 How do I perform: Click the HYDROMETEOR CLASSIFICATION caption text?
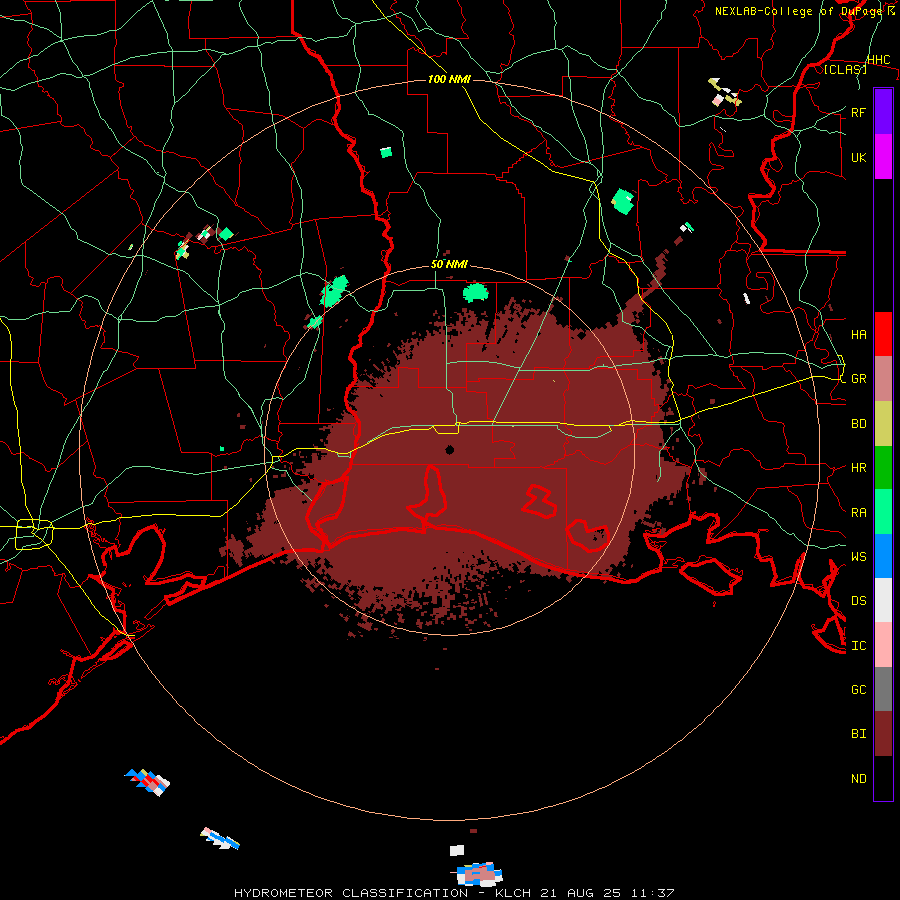(x=351, y=893)
